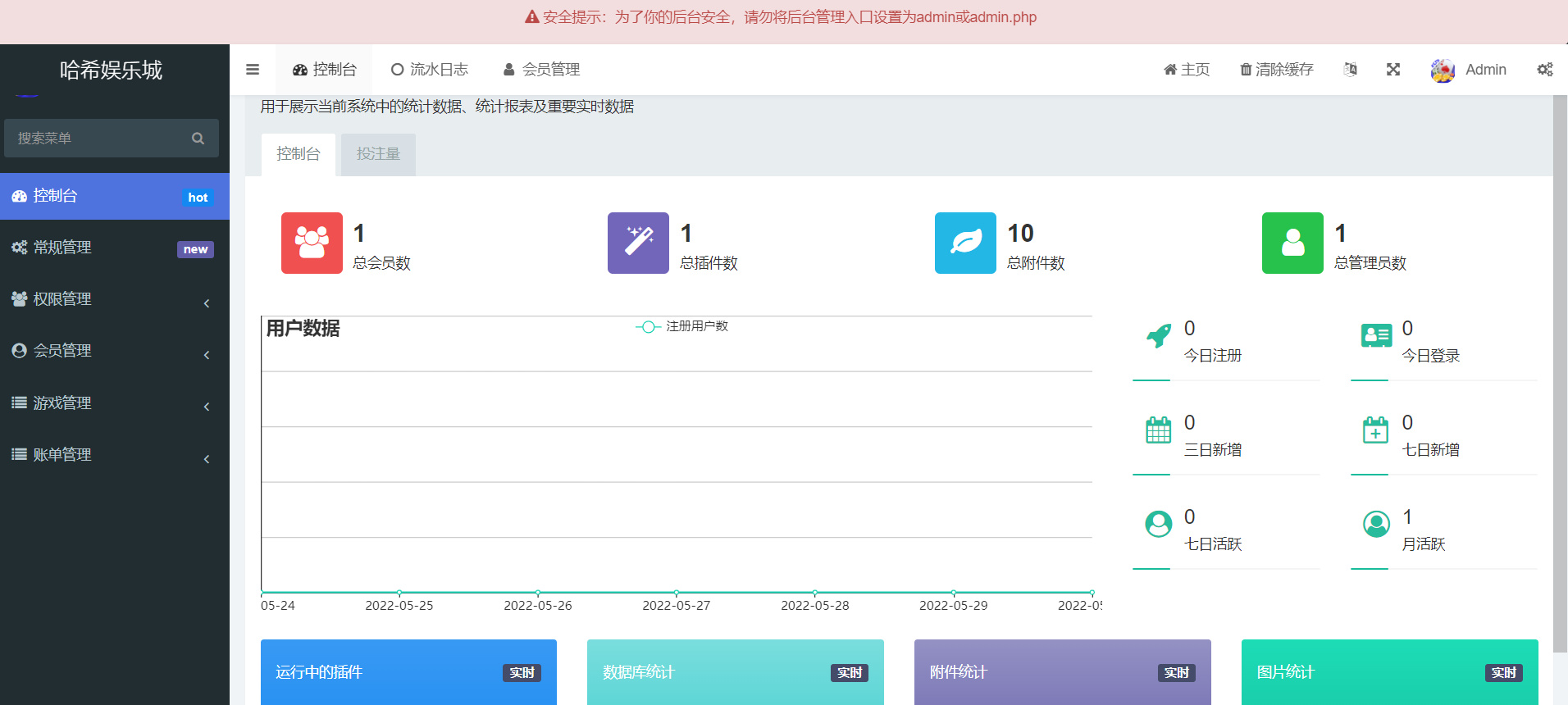Screen dimensions: 1568x705
Task: Toggle the sidebar with the hamburger icon
Action: [253, 70]
